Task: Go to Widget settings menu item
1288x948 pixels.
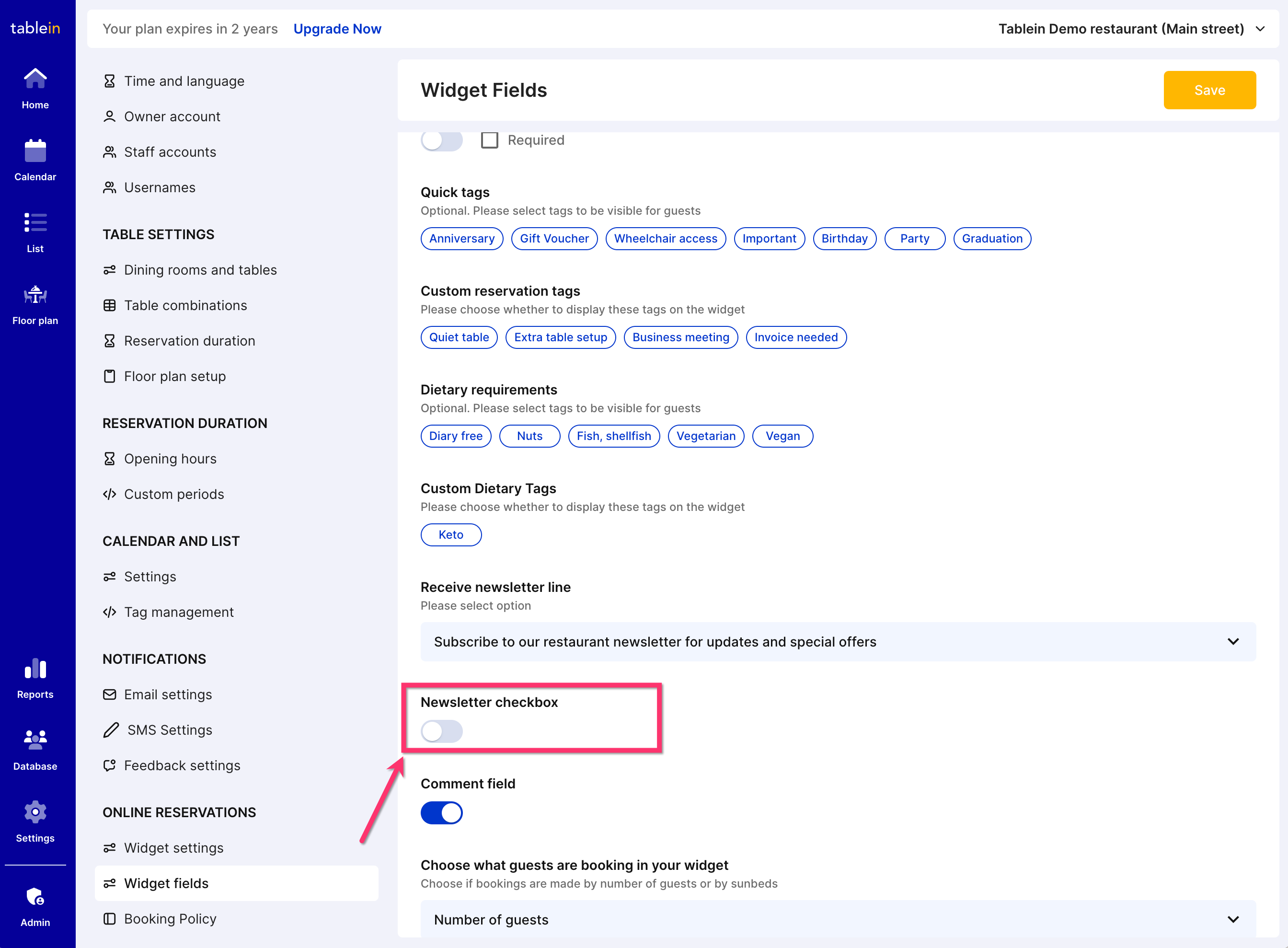Action: point(173,847)
